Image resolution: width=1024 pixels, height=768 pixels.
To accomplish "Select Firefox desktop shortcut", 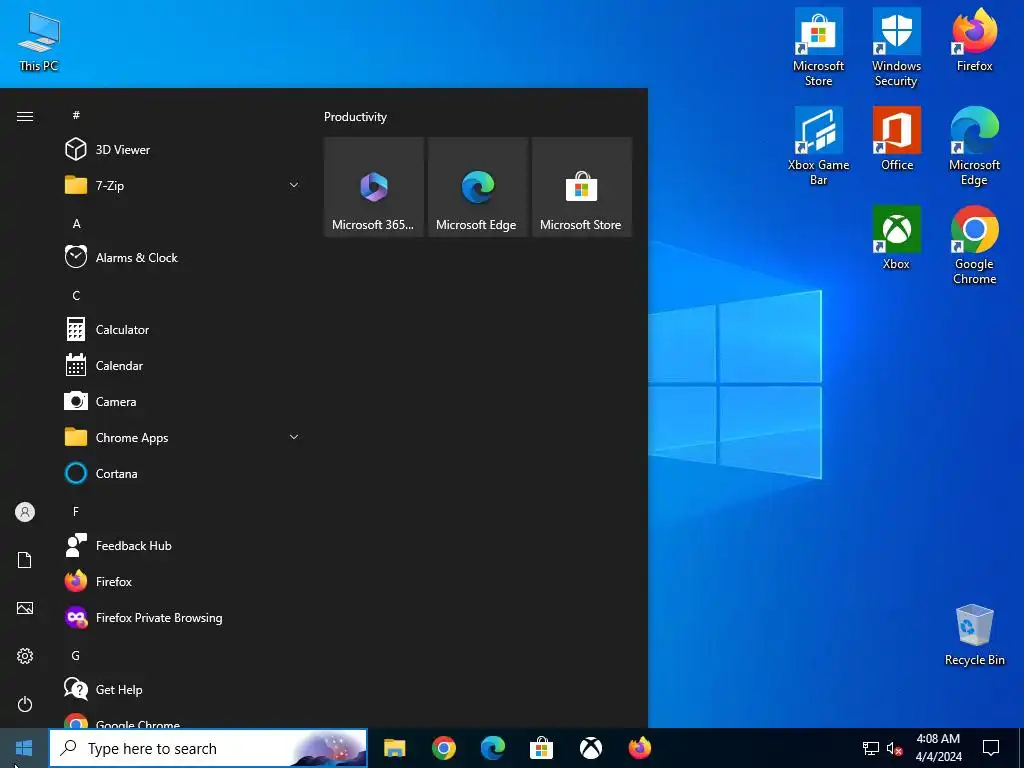I will [974, 40].
